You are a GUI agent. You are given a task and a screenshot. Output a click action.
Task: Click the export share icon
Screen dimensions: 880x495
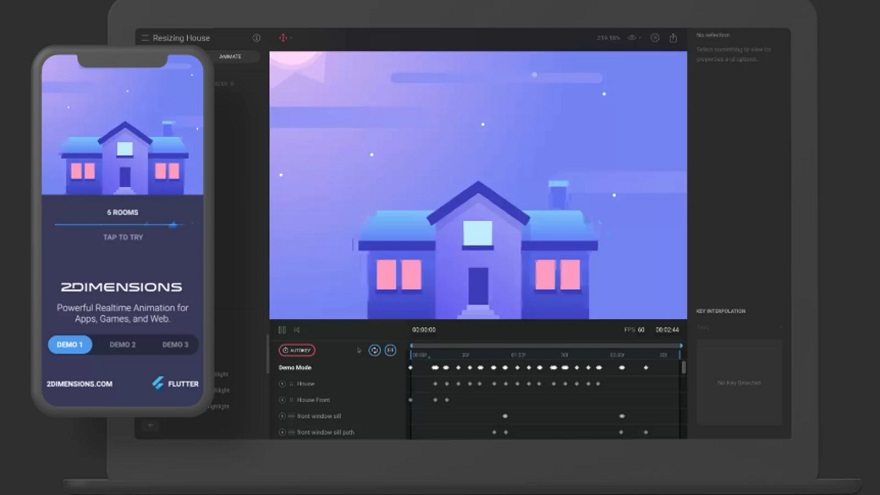pyautogui.click(x=673, y=38)
